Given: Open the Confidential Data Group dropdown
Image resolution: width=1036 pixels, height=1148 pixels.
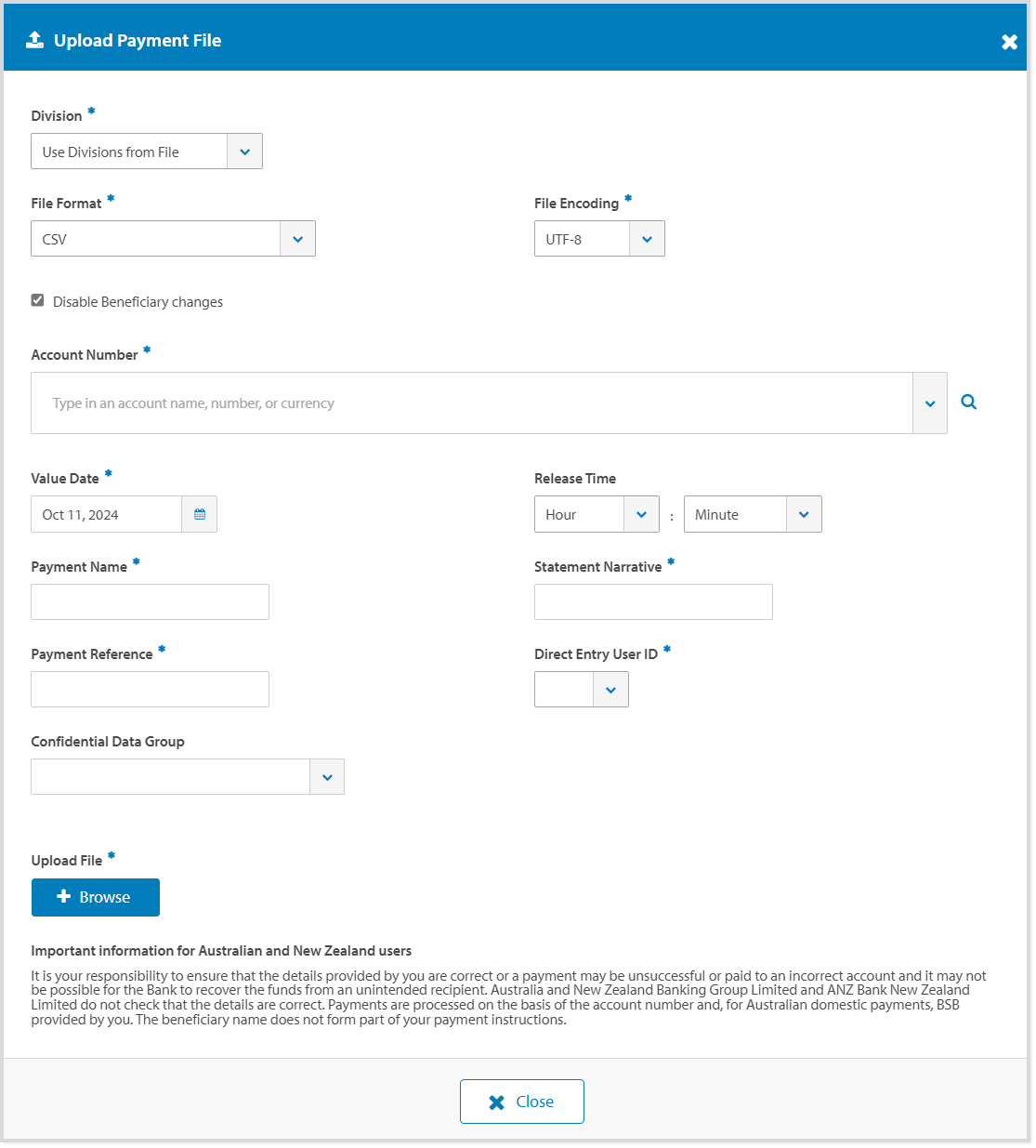Looking at the screenshot, I should 326,776.
